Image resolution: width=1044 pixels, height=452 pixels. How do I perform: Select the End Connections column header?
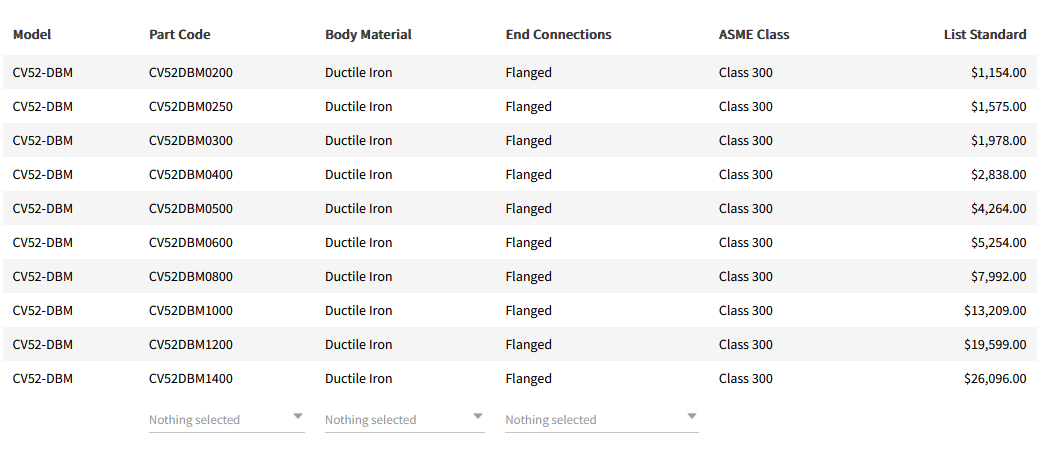(558, 34)
